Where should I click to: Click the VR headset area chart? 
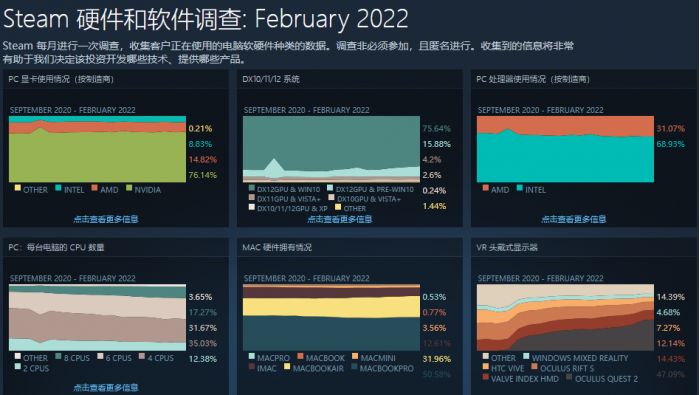point(565,317)
